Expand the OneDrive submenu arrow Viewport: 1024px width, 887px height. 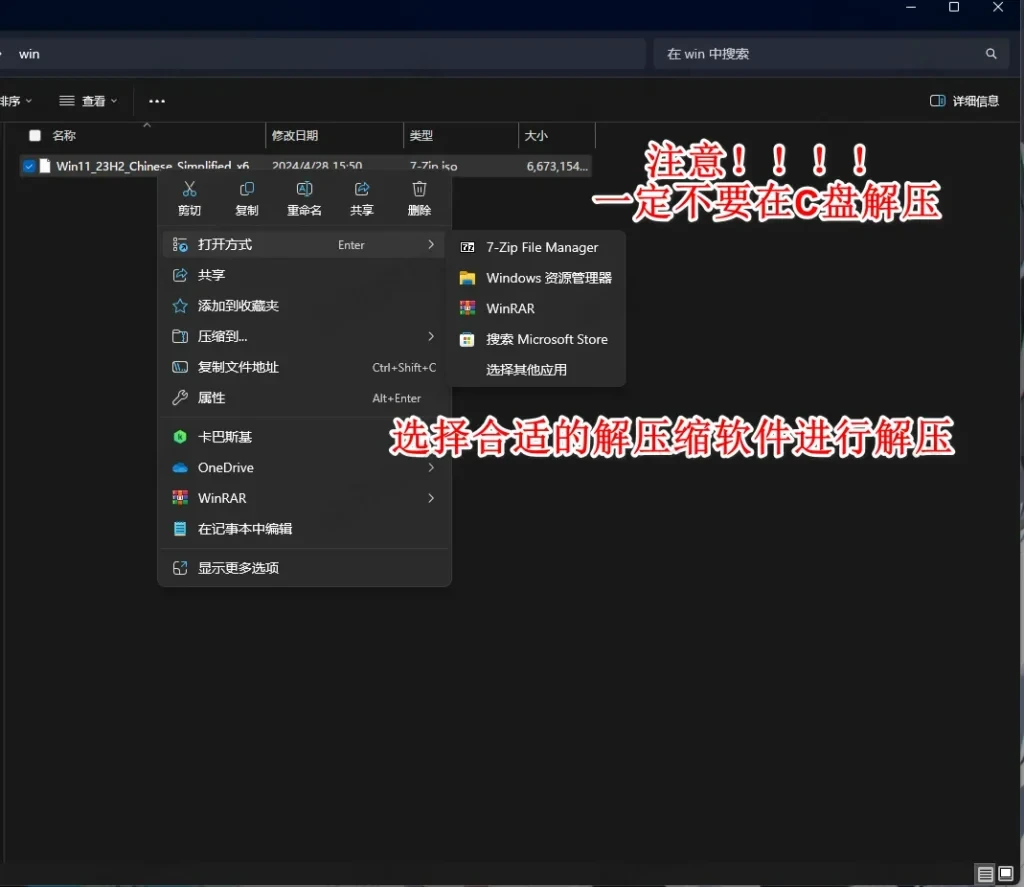click(x=431, y=468)
